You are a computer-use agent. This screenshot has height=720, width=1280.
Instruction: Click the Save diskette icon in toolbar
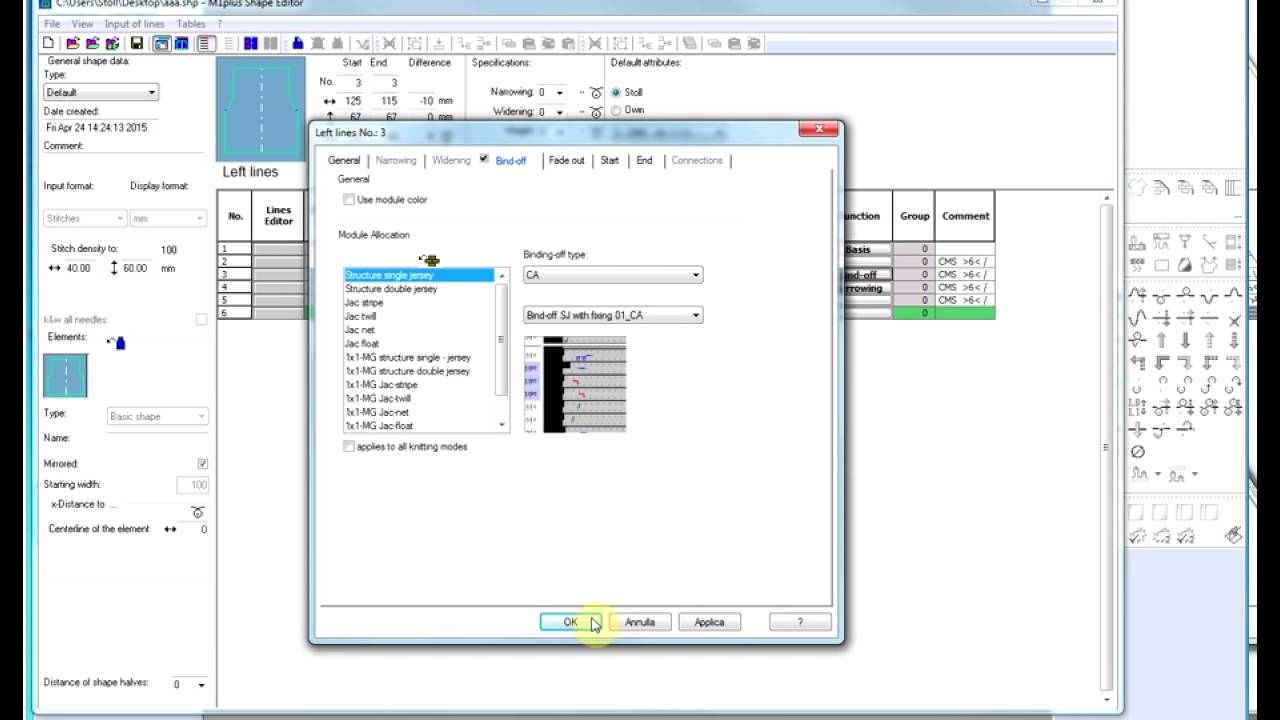tap(137, 43)
